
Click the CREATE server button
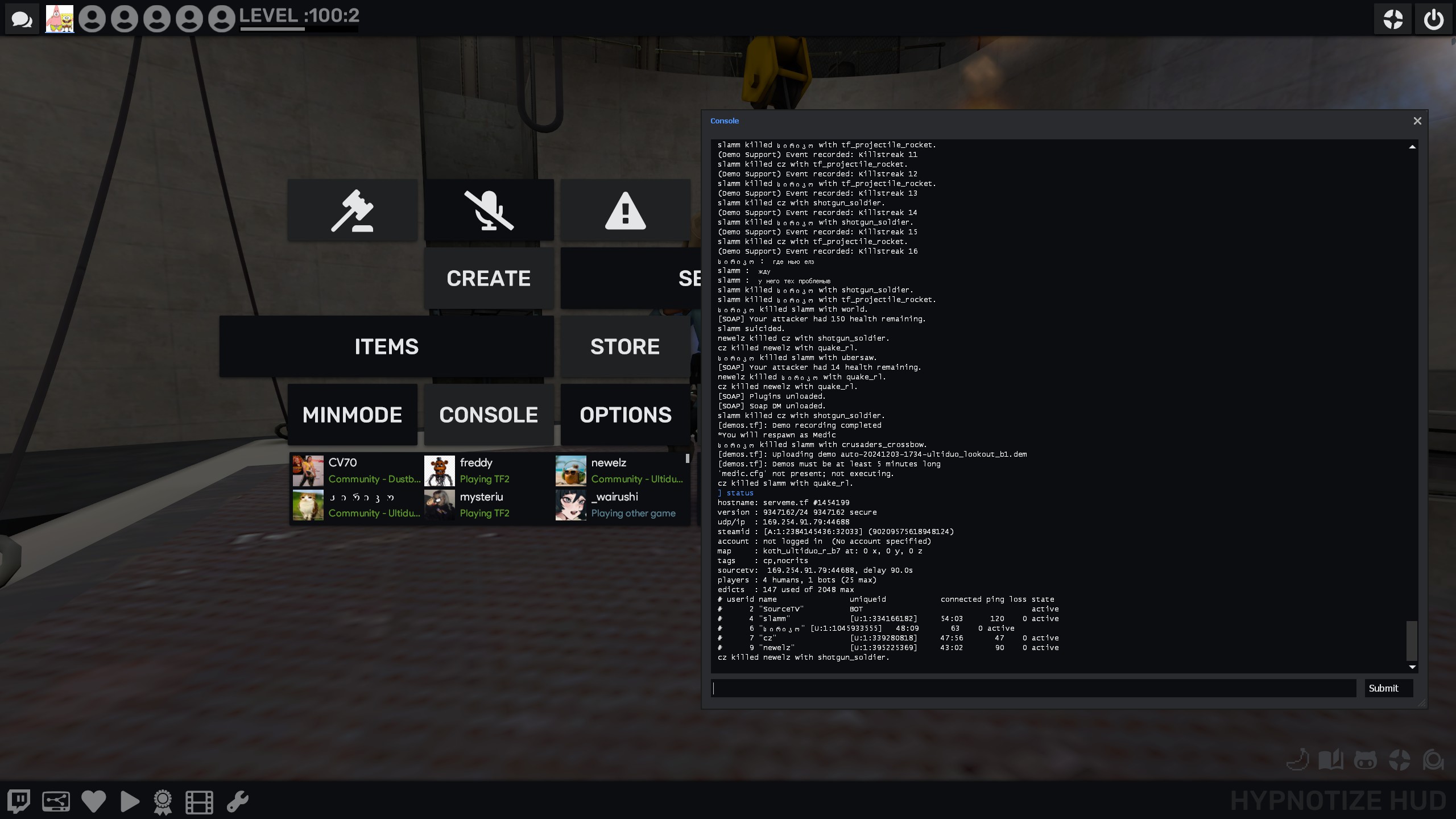[x=489, y=278]
